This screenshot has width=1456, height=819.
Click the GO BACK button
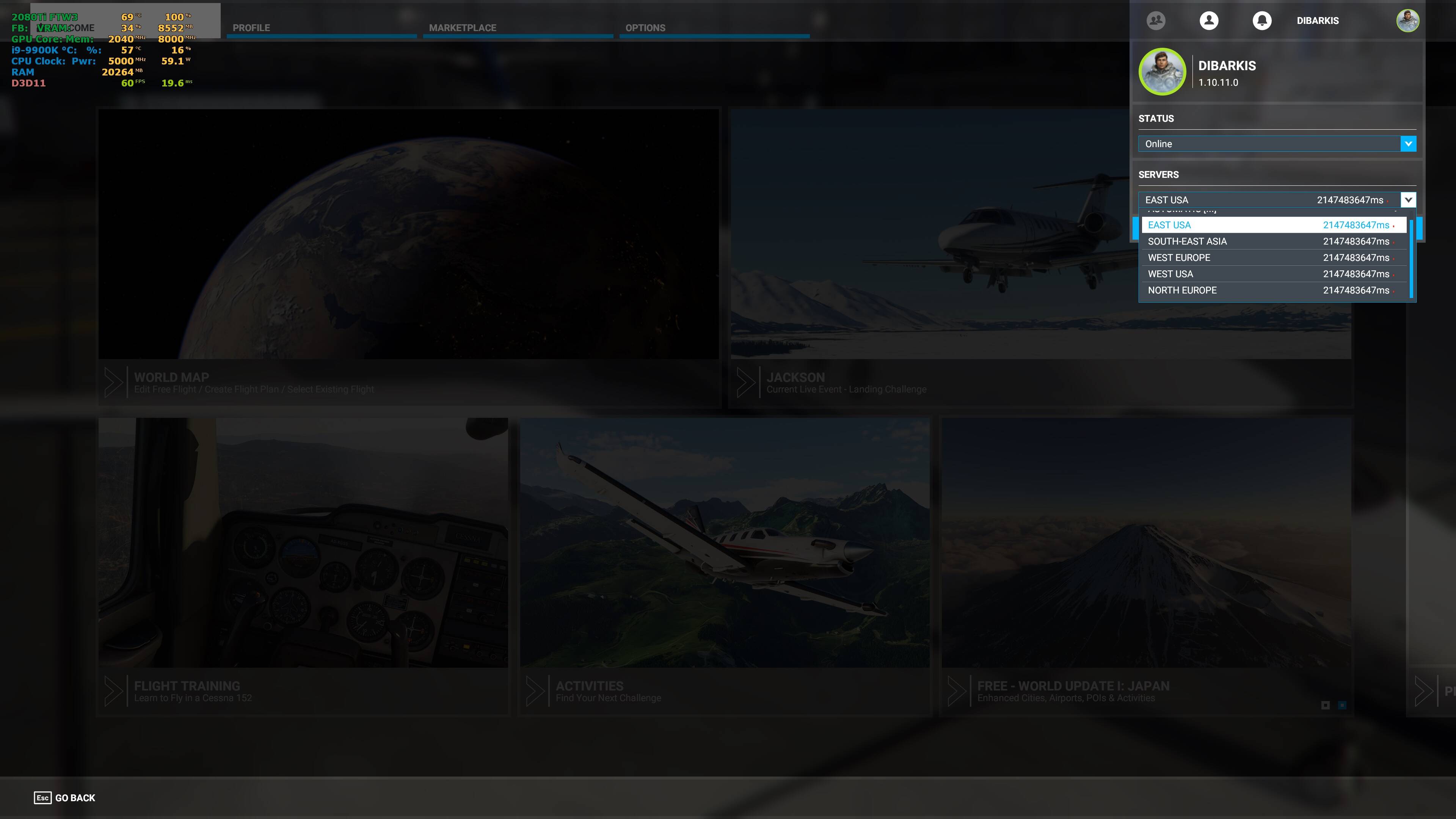[x=64, y=797]
